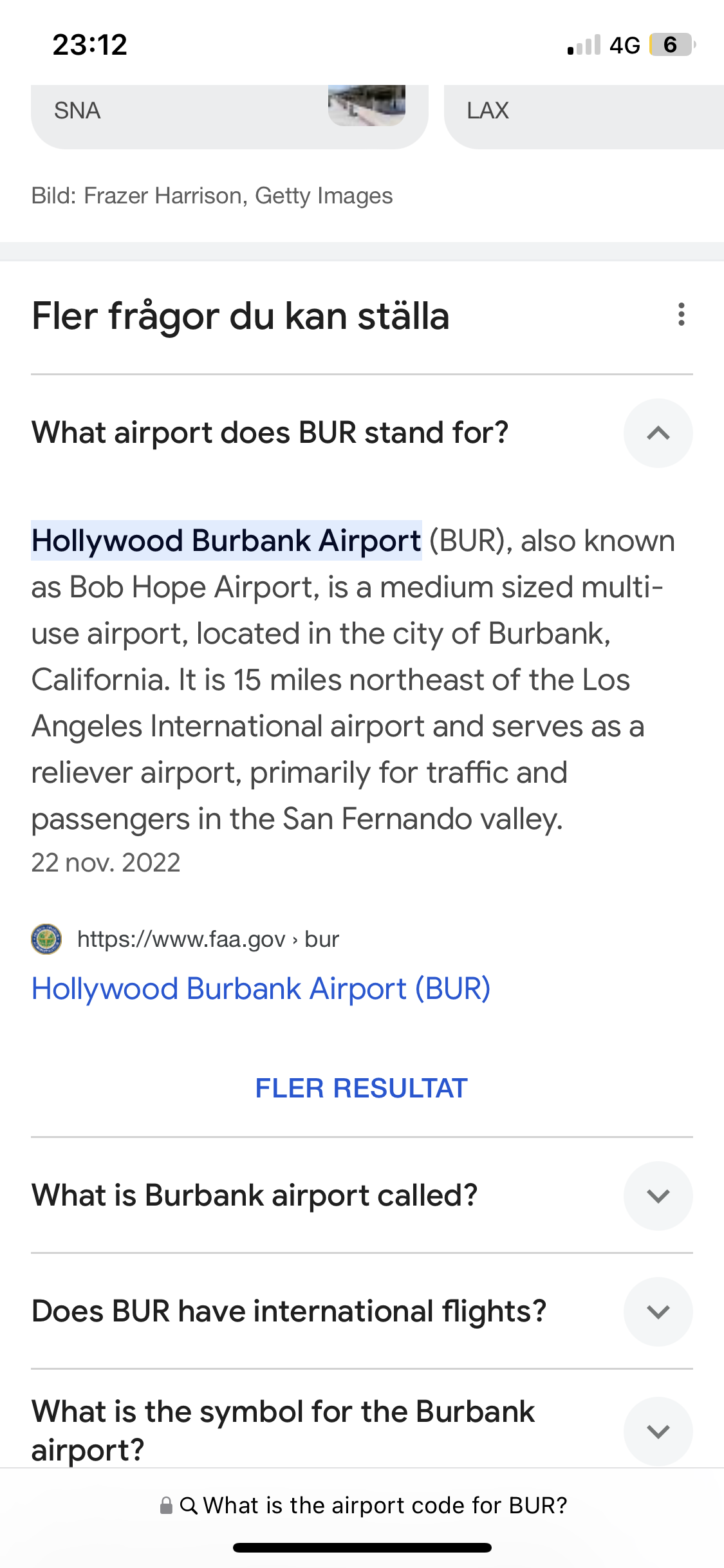Tap the FLER RESULTAT button
Screen dimensions: 724x1568
point(361,1088)
